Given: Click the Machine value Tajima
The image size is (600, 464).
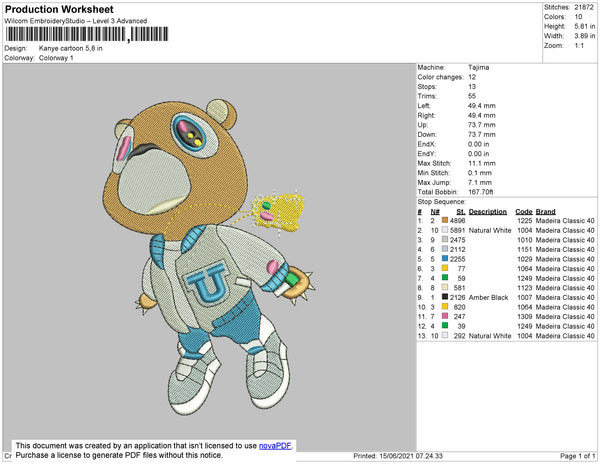Looking at the screenshot, I should point(479,67).
